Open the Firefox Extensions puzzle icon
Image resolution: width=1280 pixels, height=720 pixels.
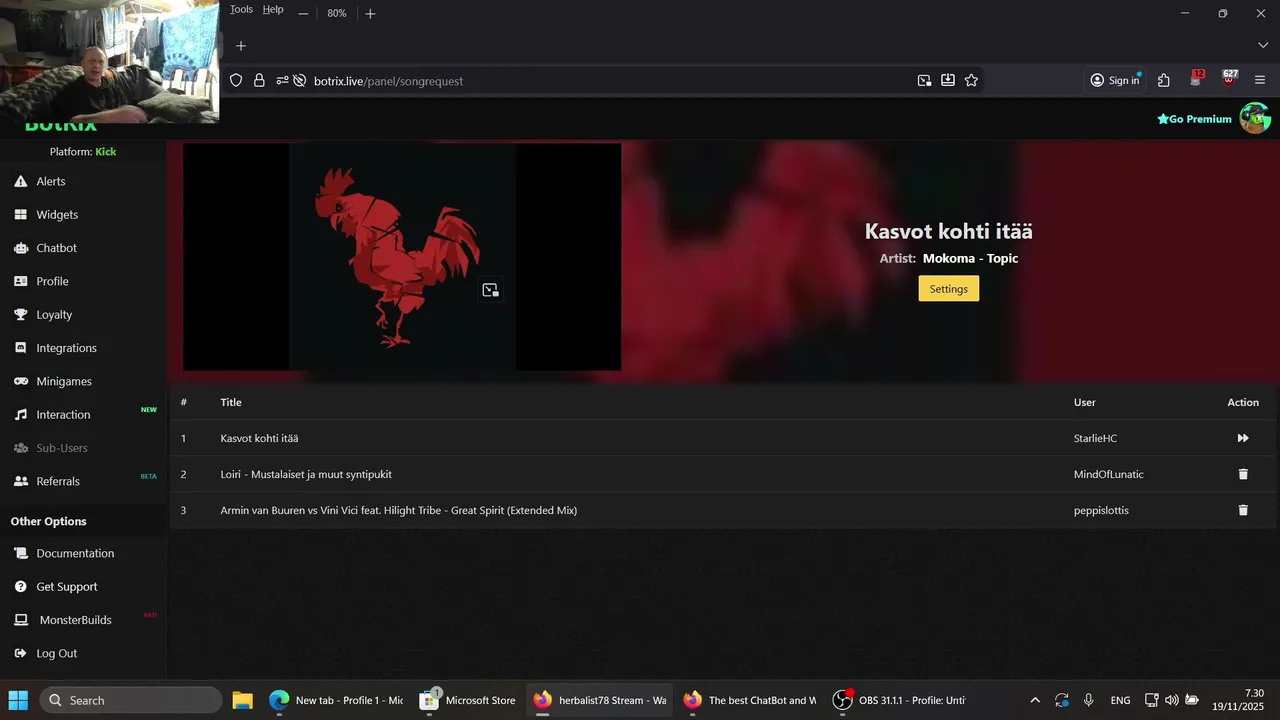(x=1164, y=80)
